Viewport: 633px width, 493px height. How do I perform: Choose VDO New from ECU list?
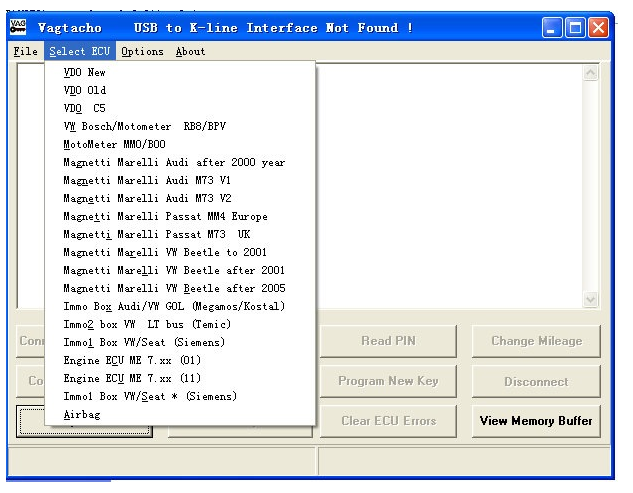(84, 73)
